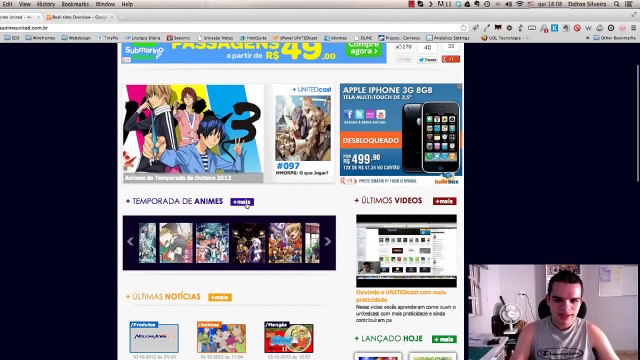Focus the address bar showing animeunited.com.br
Screen dimensions: 640x360
pos(229,28)
